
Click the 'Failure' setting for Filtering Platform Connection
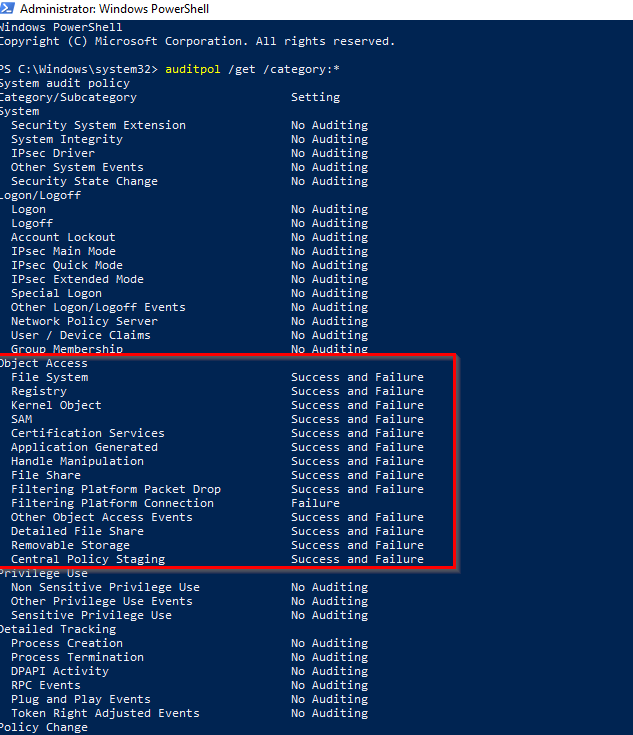316,503
